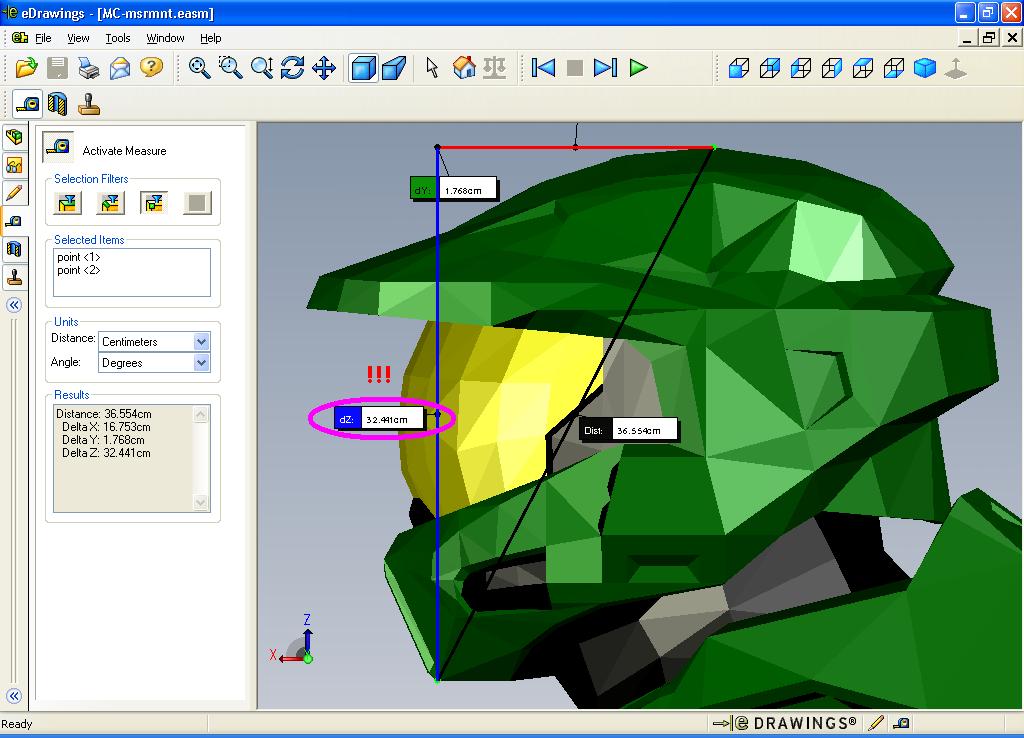
Task: Toggle the second Selection Filters icon
Action: point(110,203)
